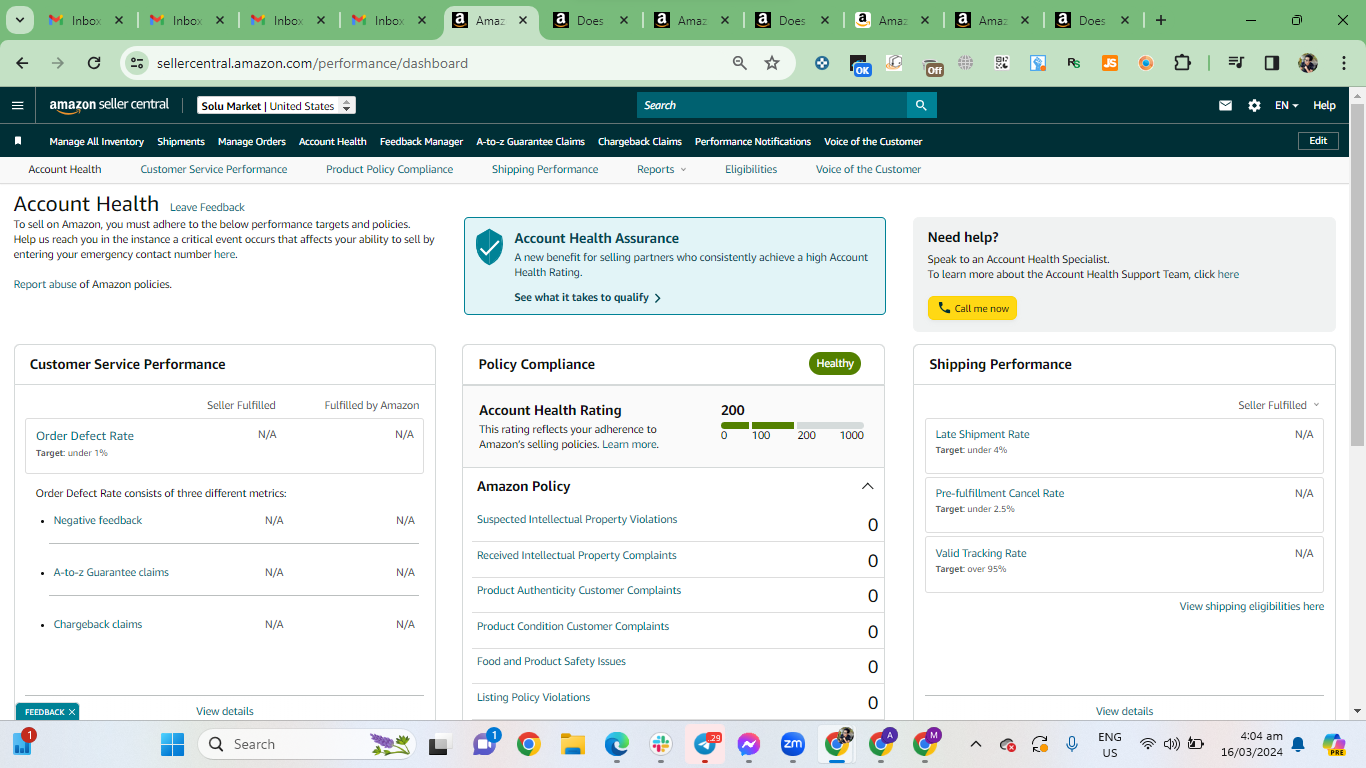The image size is (1366, 768).
Task: Open a new browser tab
Action: pyautogui.click(x=1160, y=20)
